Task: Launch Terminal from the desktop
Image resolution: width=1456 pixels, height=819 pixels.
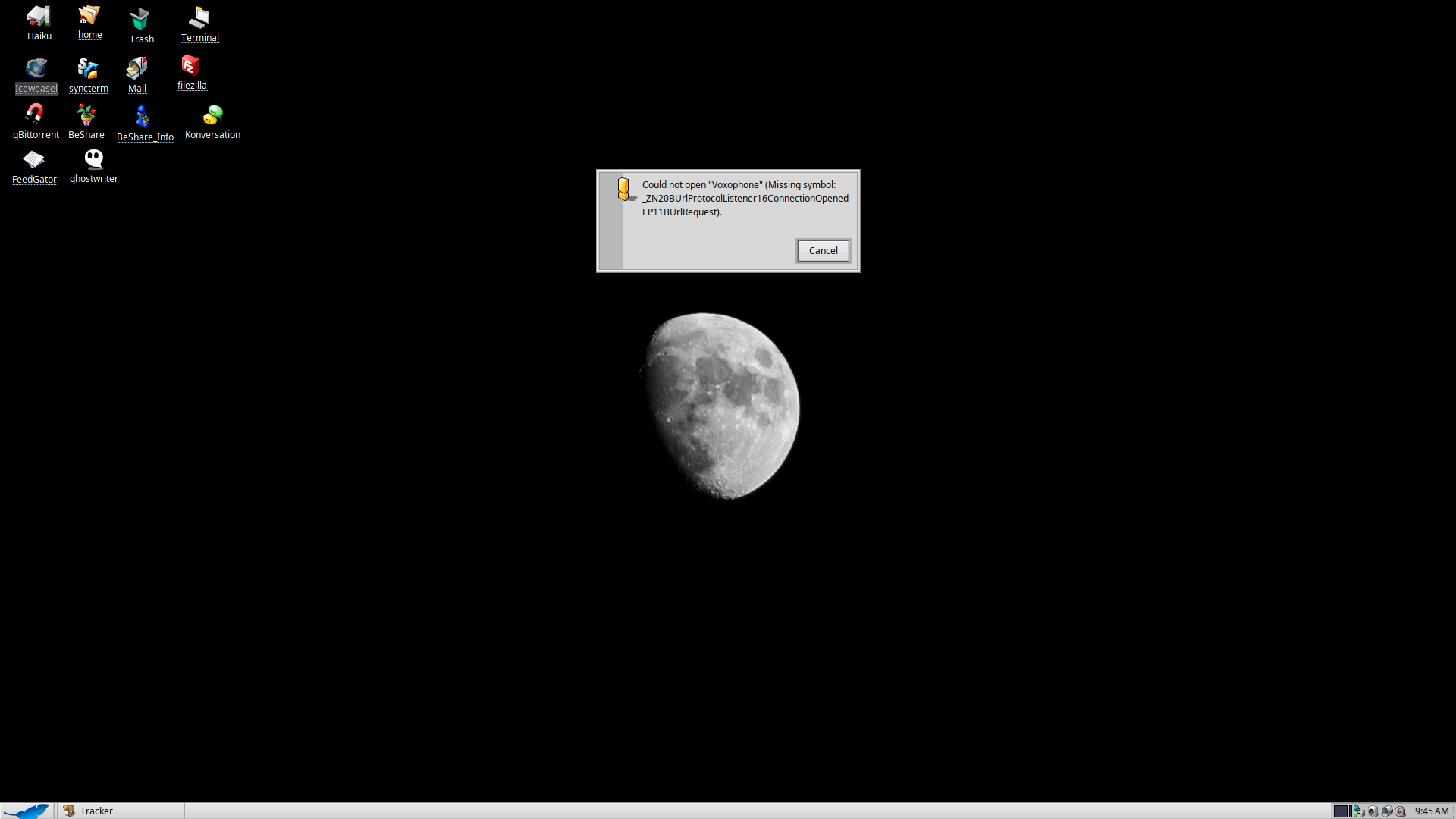Action: pos(199,17)
